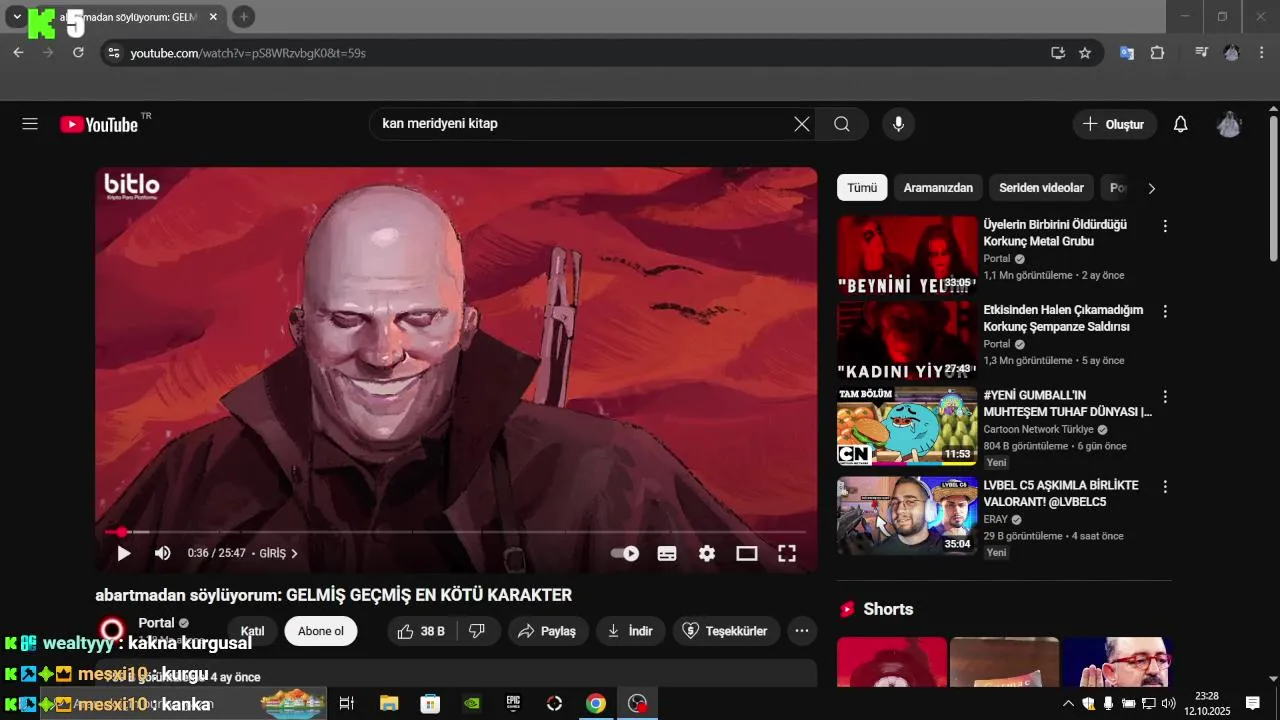Open the LVBEL C5 Valorant video thumbnail

(x=907, y=516)
